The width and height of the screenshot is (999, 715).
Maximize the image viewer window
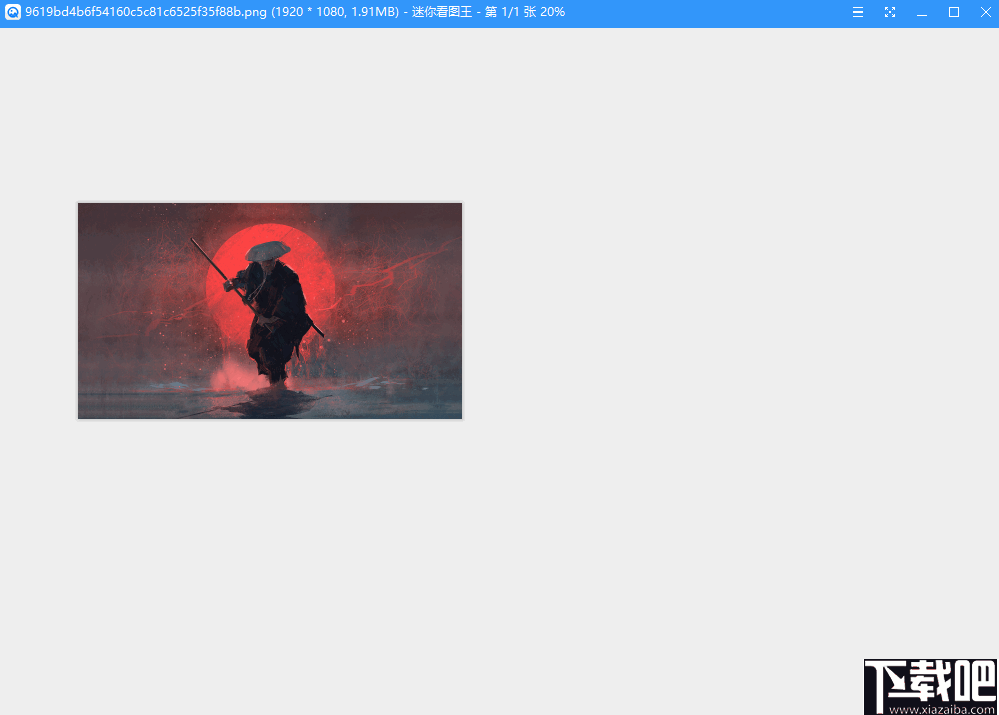coord(954,12)
